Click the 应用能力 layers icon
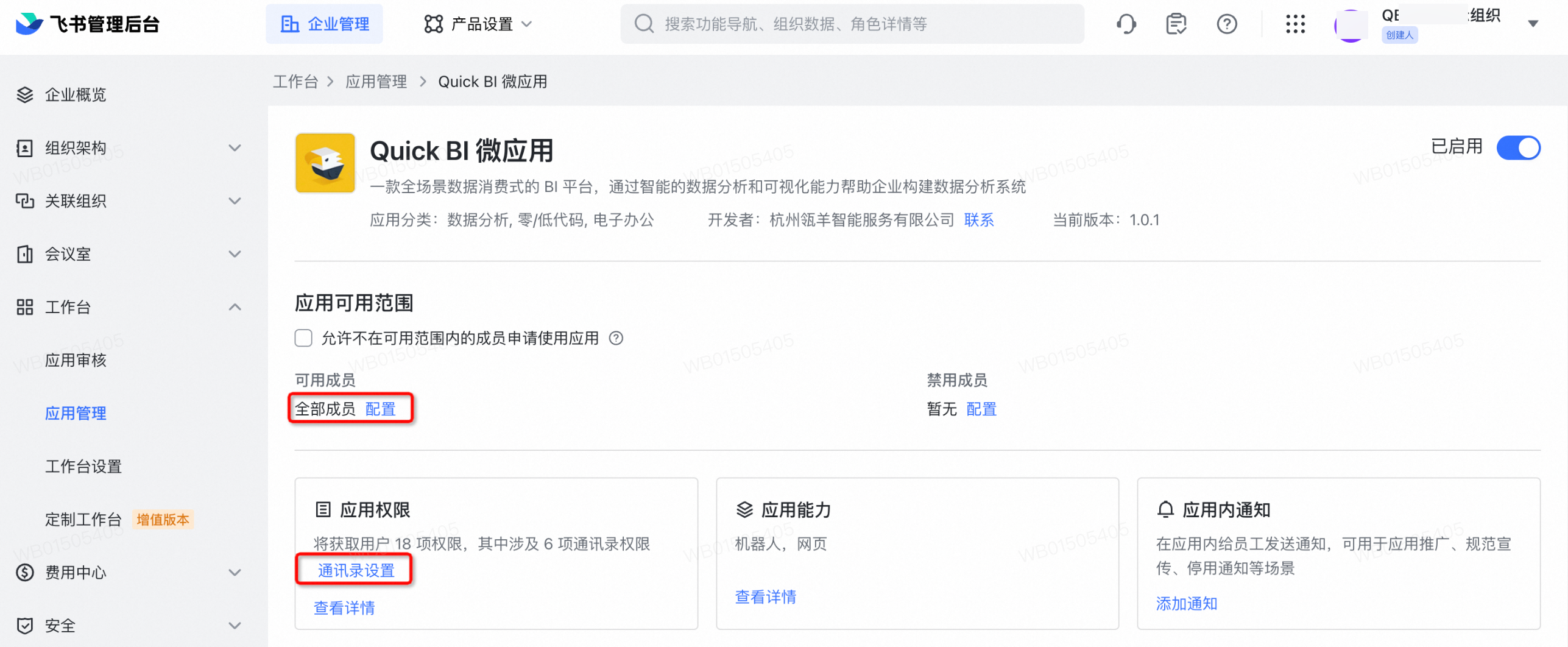1568x647 pixels. click(x=744, y=510)
